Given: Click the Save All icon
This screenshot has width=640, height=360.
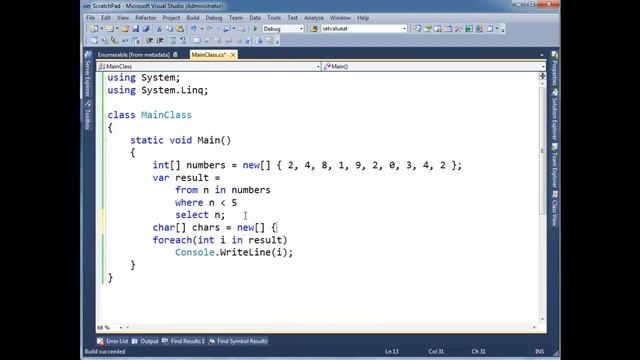Looking at the screenshot, I should coord(146,29).
